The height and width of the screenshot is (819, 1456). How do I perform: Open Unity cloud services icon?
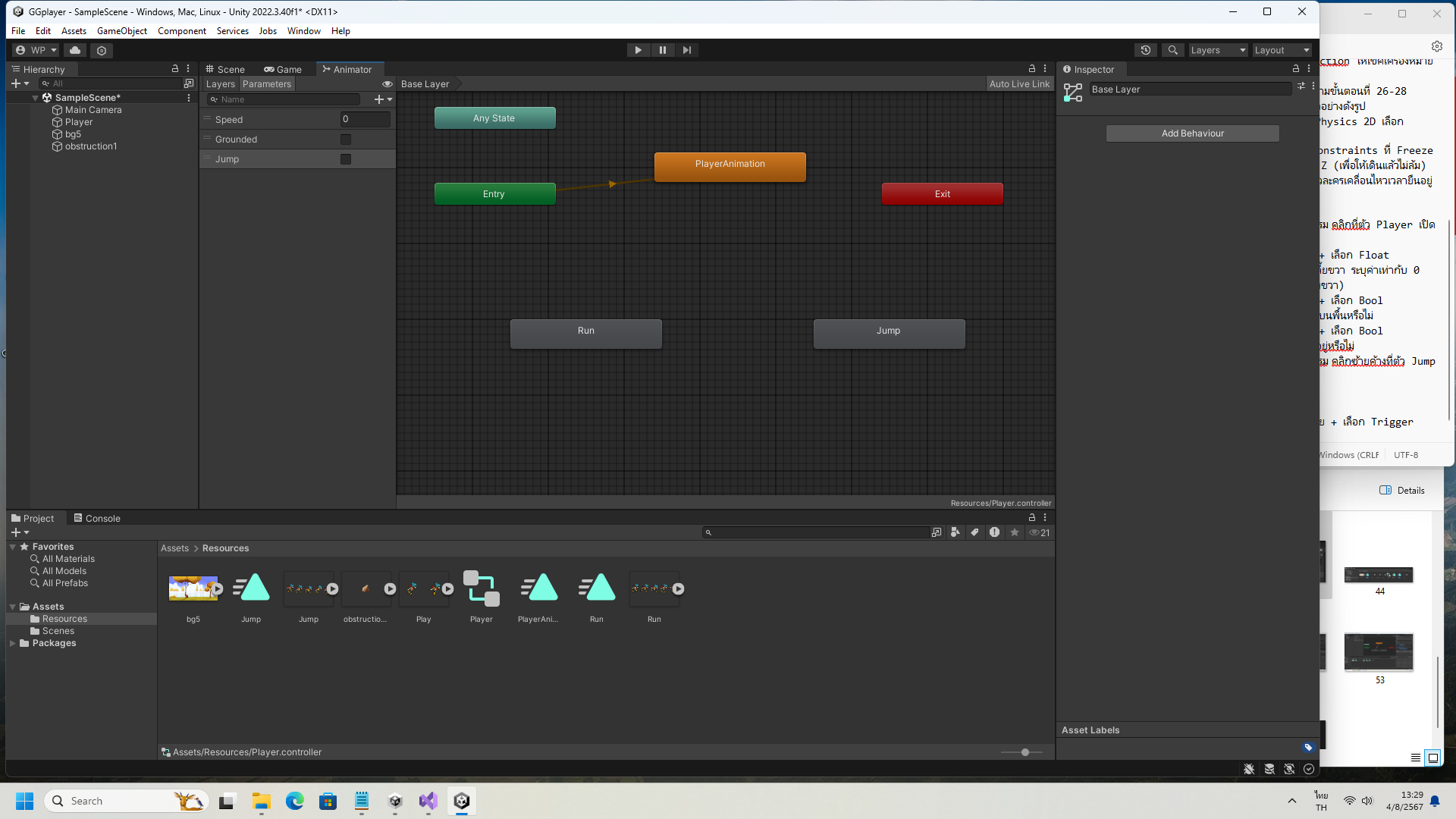(x=74, y=50)
